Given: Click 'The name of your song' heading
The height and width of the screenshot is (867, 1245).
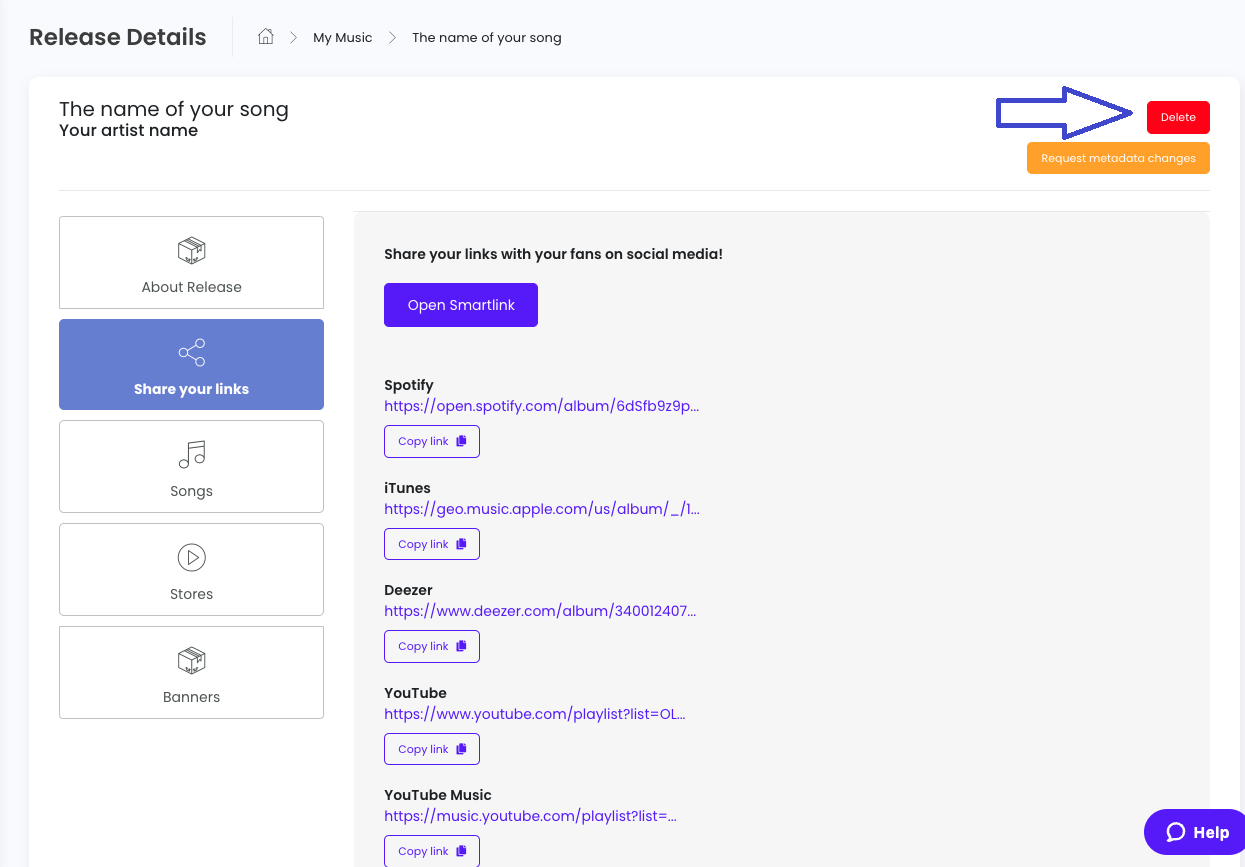Looking at the screenshot, I should [x=174, y=109].
